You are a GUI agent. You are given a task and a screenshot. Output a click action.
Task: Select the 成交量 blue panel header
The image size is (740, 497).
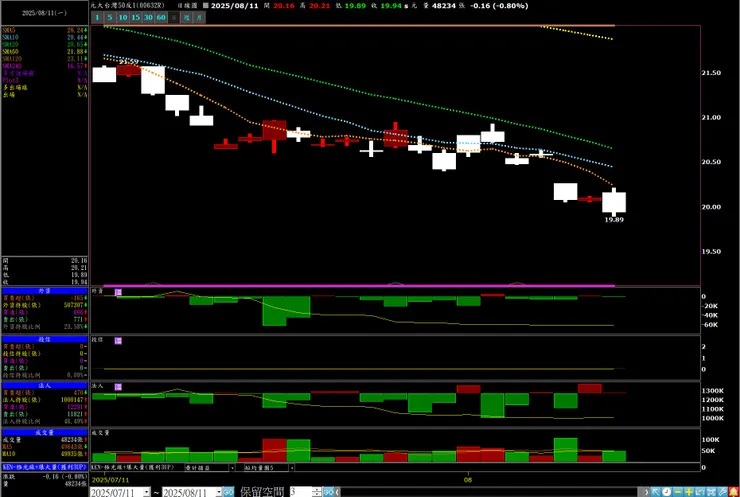pos(44,432)
